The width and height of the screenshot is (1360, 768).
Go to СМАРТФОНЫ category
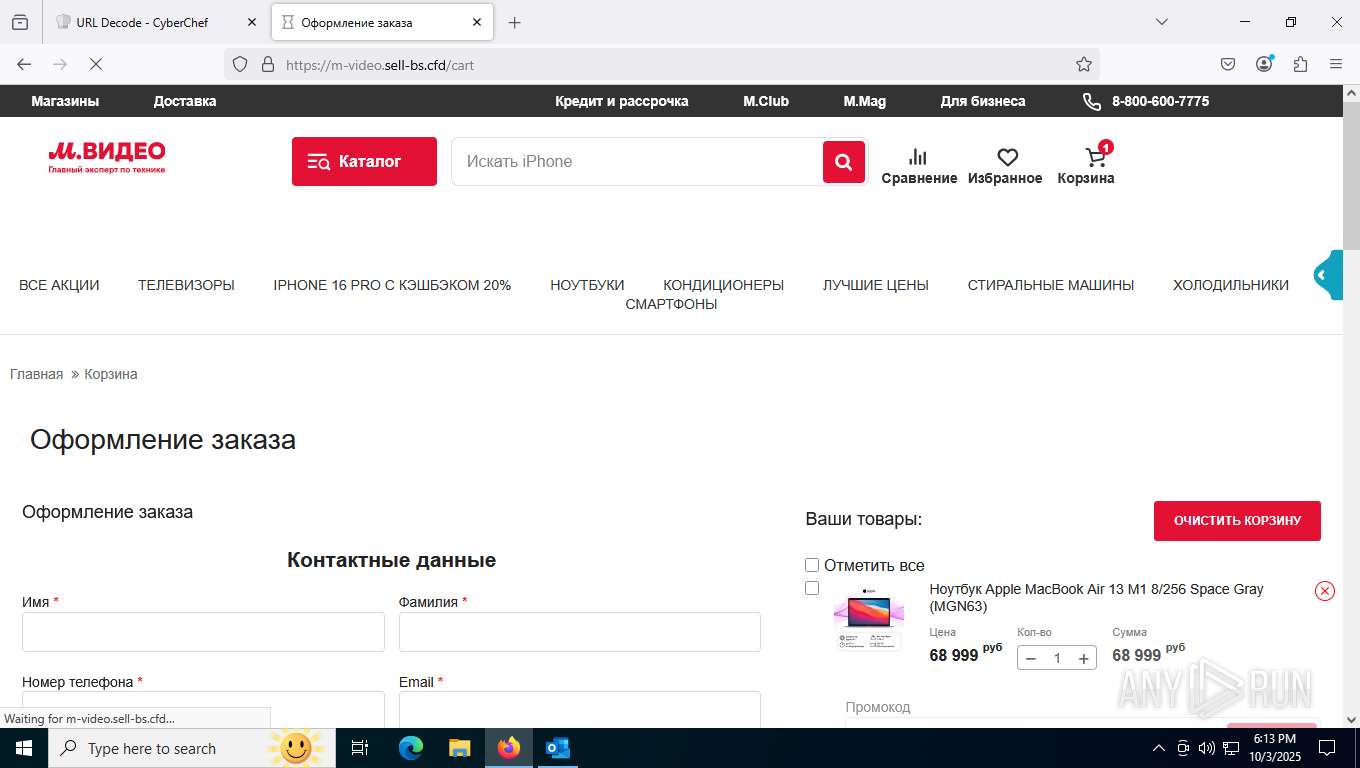(671, 304)
